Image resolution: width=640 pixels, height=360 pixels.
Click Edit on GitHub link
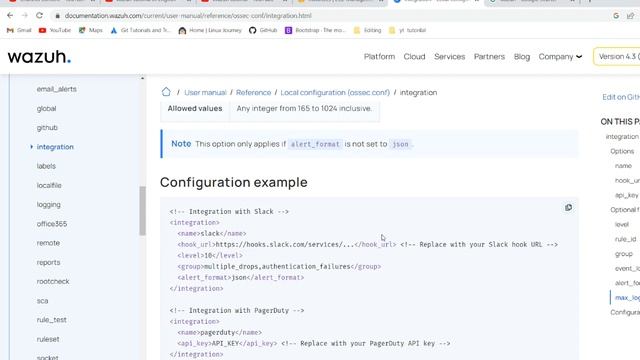coord(621,97)
